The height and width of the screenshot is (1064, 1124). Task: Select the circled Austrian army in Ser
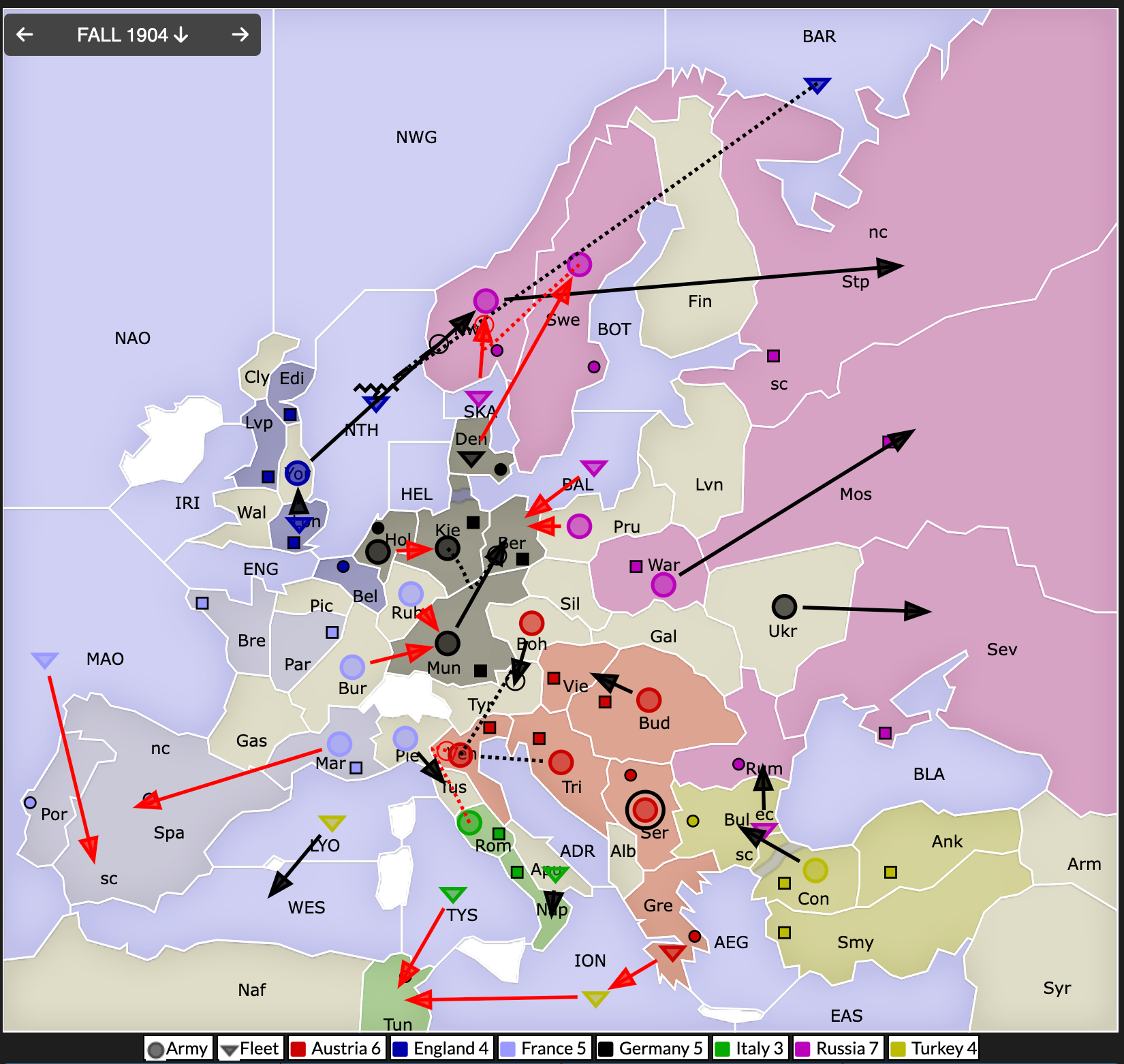(644, 809)
